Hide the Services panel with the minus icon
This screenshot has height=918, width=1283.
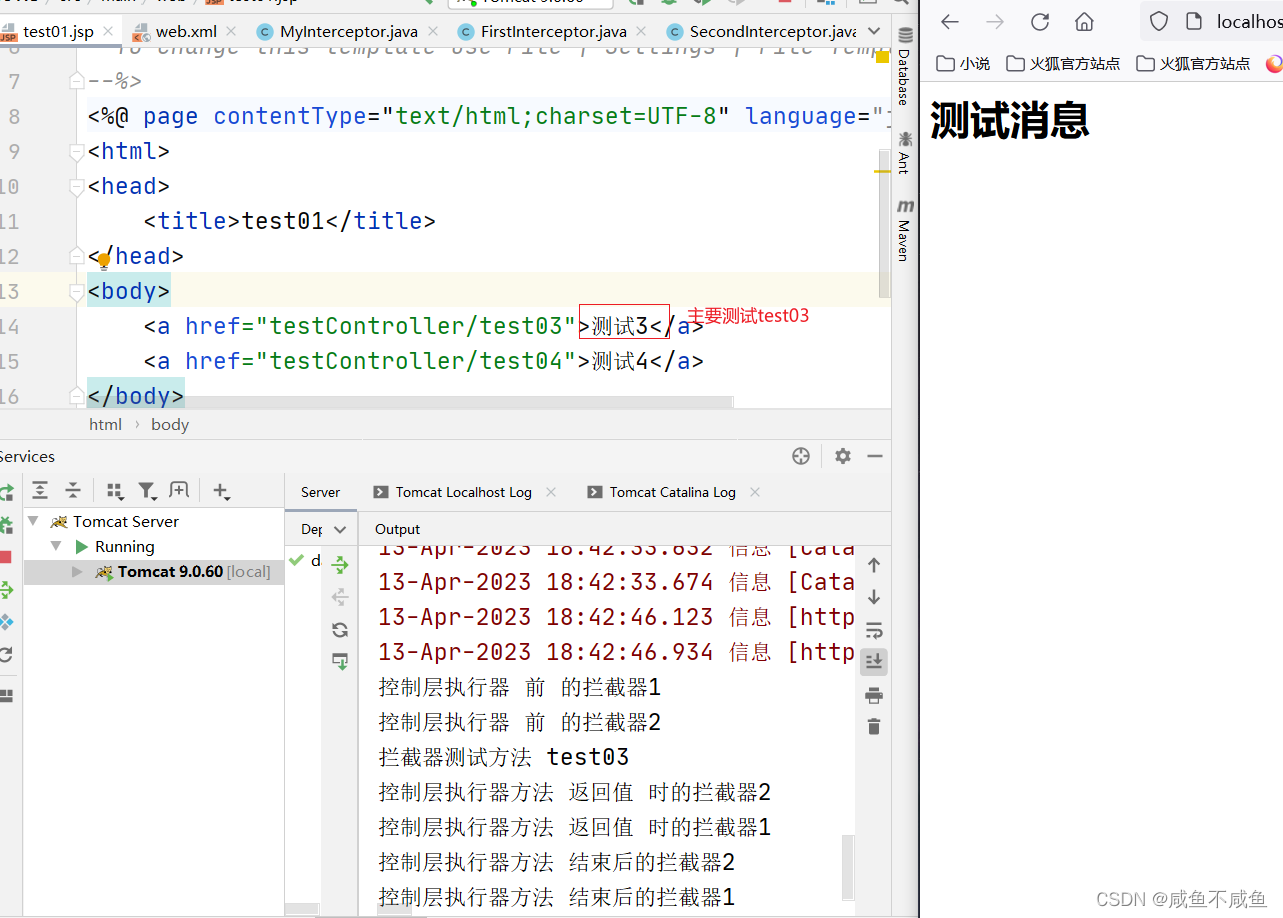pyautogui.click(x=875, y=456)
